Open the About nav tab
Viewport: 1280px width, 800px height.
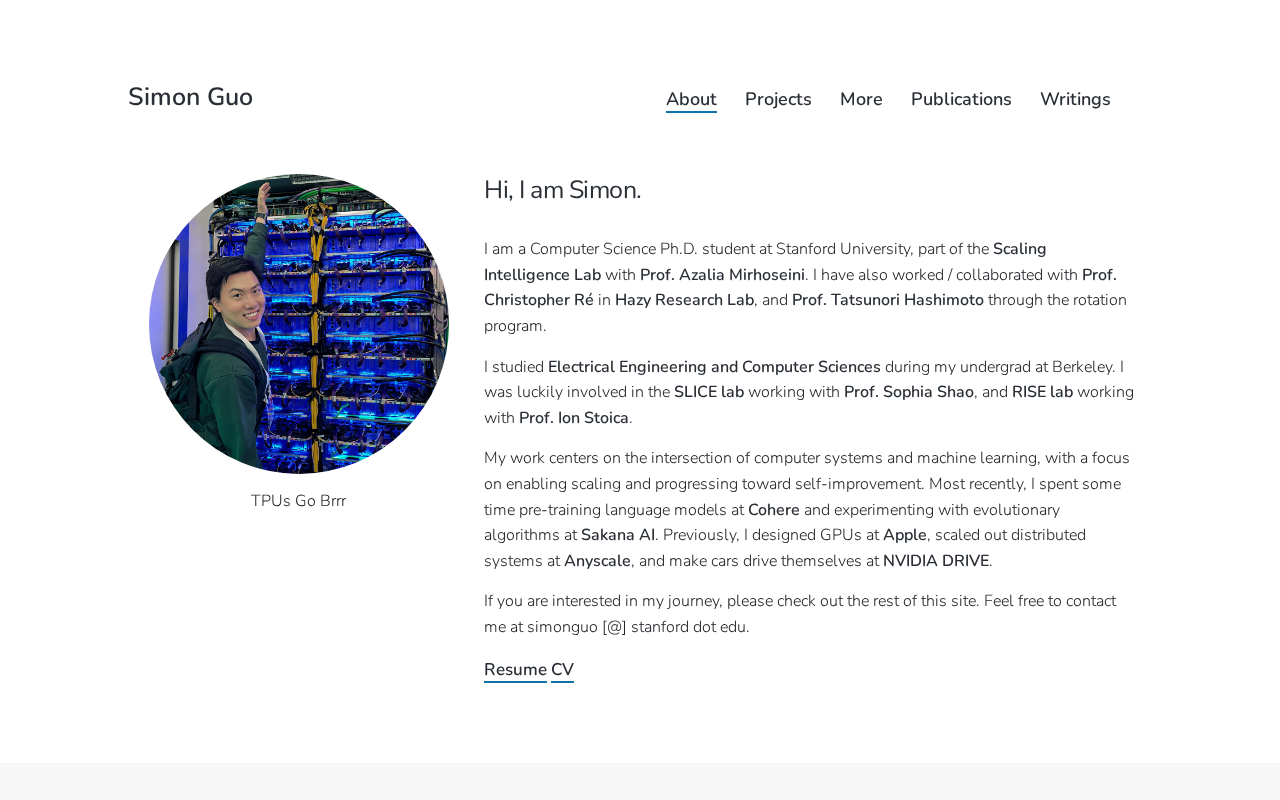tap(691, 100)
